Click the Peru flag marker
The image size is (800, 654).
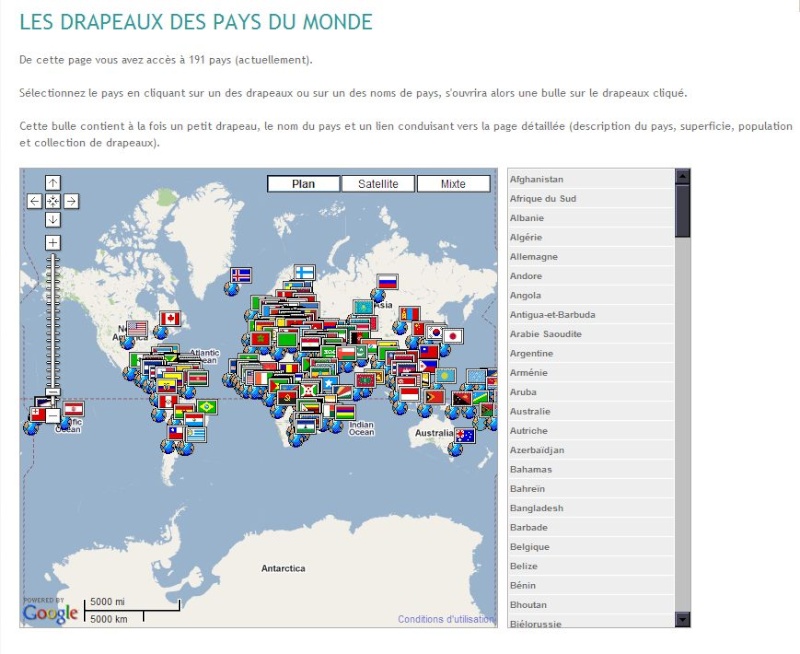168,401
